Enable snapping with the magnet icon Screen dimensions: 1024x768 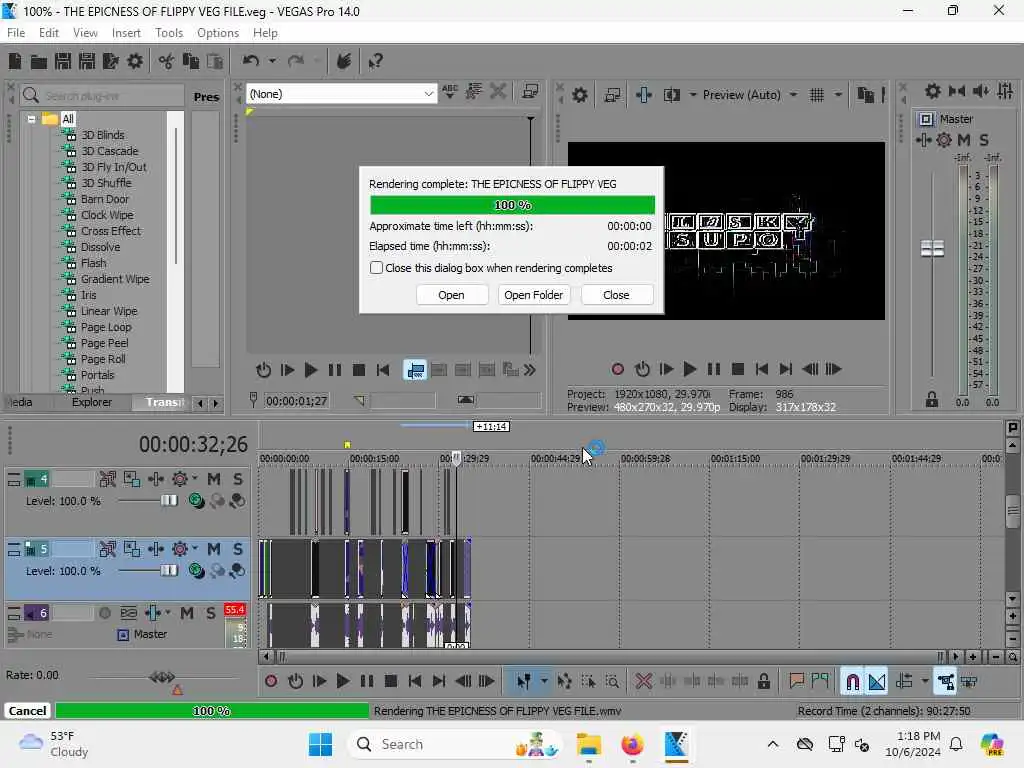pos(852,682)
